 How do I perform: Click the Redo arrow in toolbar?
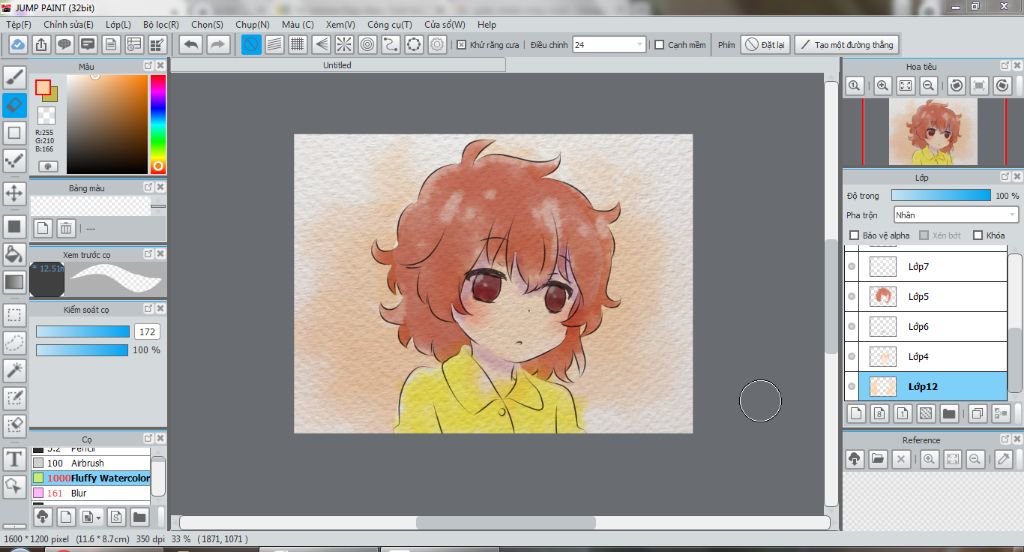pos(218,44)
